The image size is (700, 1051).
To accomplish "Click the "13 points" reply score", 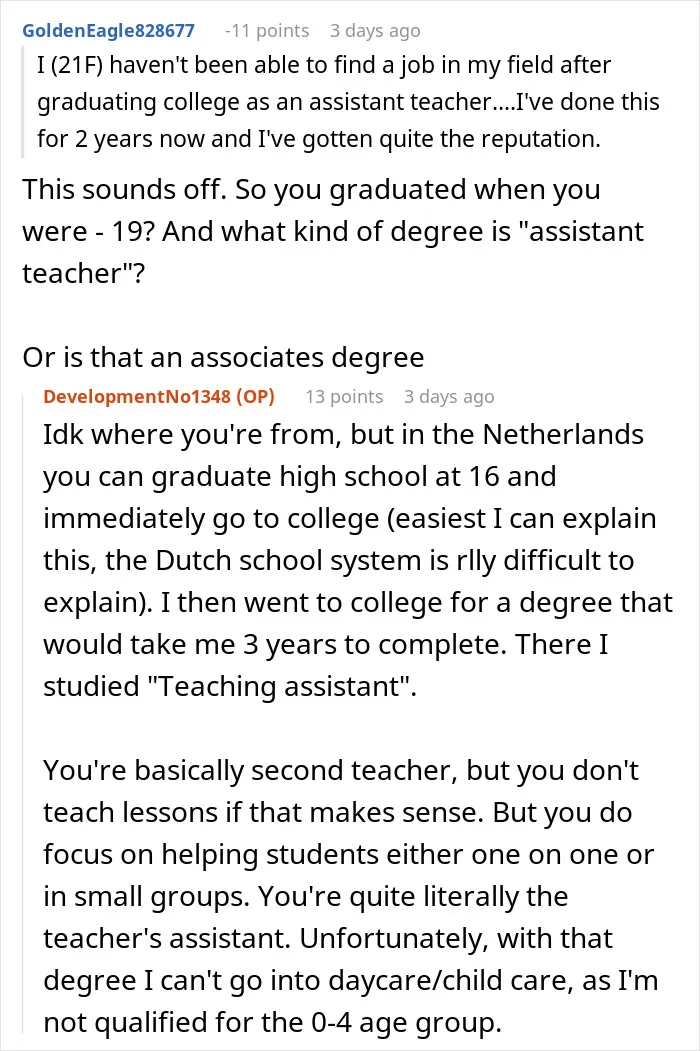I will (344, 397).
